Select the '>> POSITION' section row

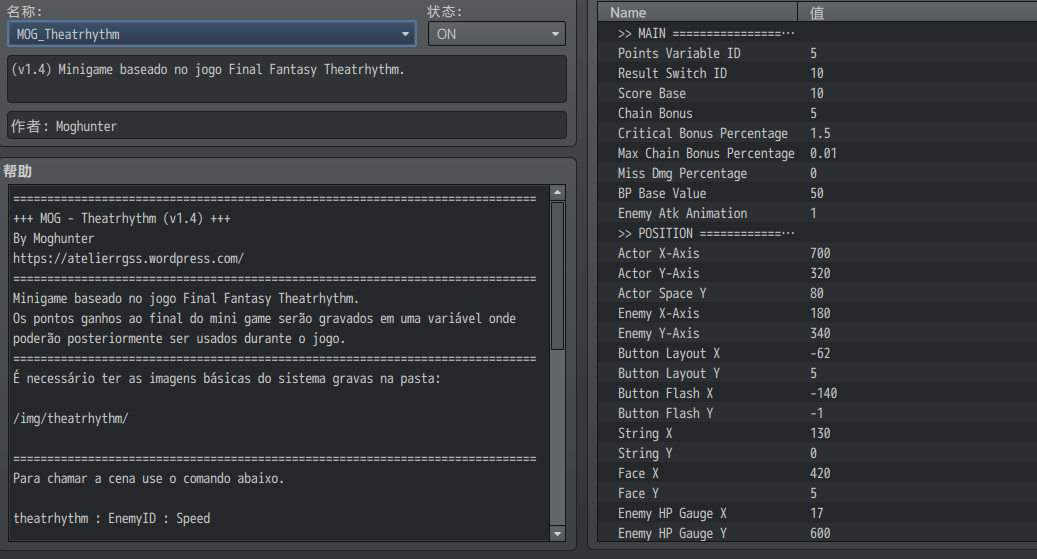coord(817,233)
